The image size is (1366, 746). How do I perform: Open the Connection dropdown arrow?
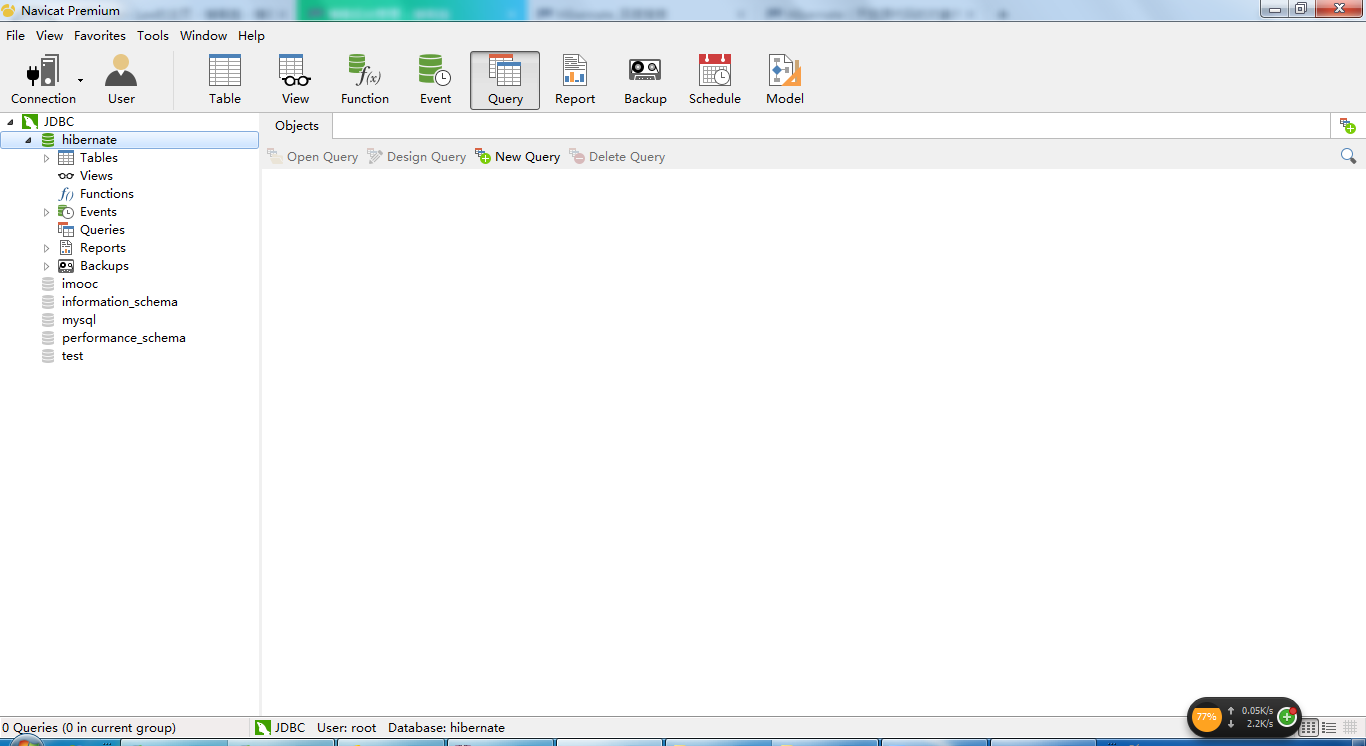80,81
